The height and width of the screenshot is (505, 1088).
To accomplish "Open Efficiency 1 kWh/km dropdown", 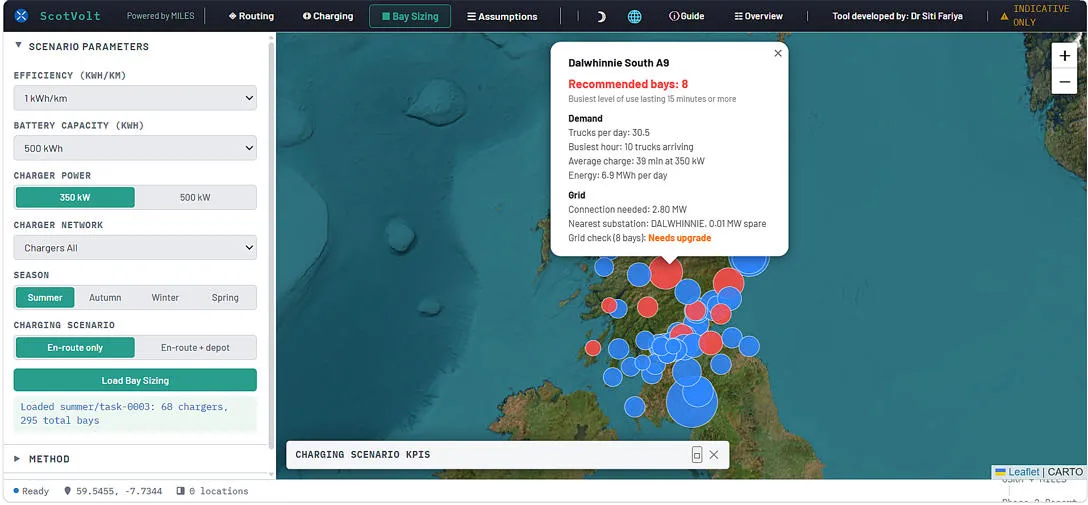I will 135,98.
